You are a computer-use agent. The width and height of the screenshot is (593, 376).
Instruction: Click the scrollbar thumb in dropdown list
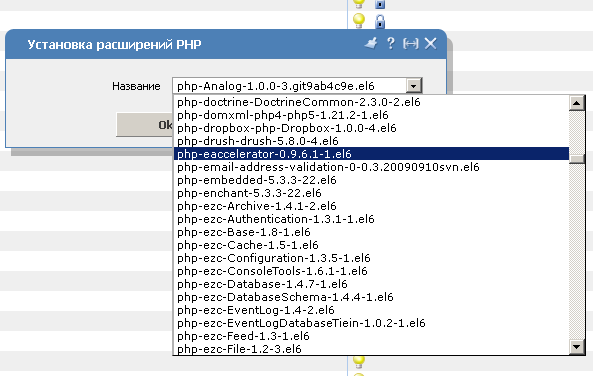coord(577,159)
